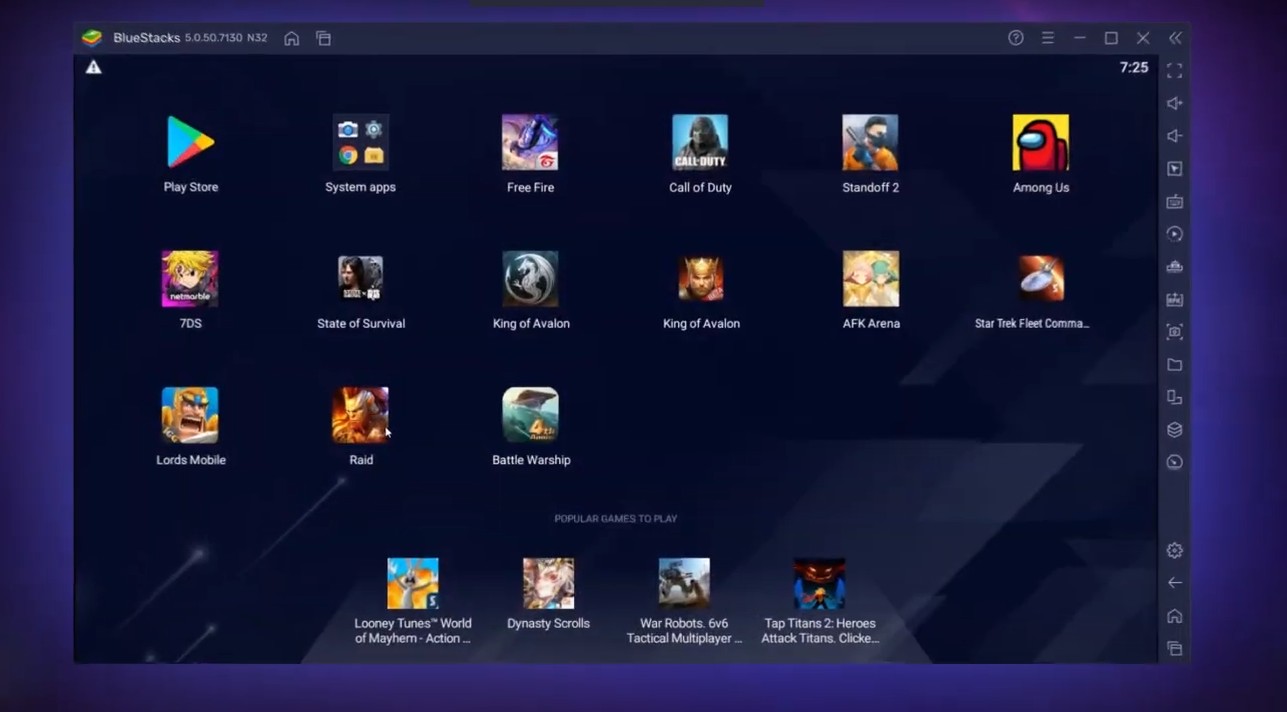This screenshot has height=712, width=1287.
Task: Increase volume from sidebar
Action: click(1175, 103)
